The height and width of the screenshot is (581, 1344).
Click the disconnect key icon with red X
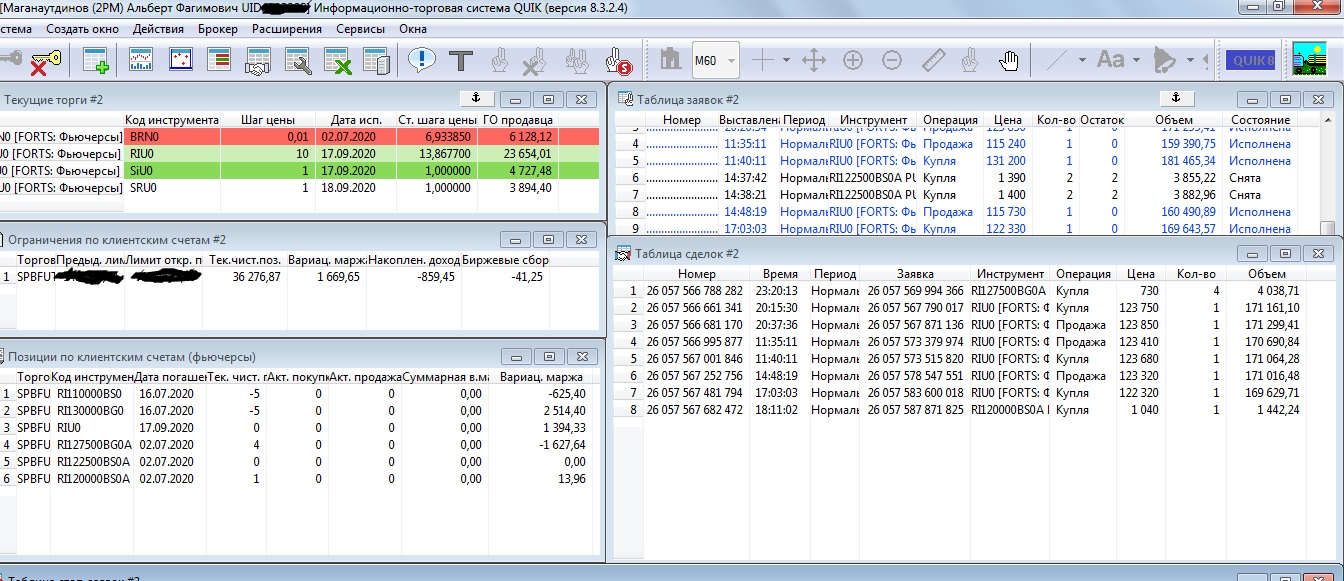tap(43, 61)
